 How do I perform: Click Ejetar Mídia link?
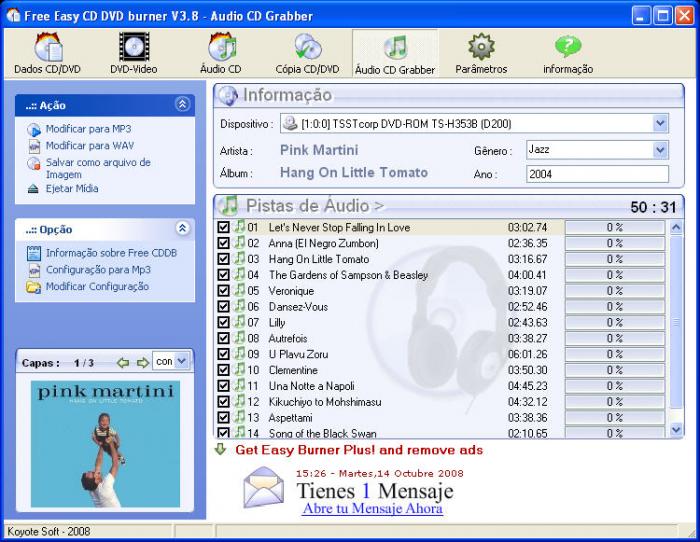tap(72, 188)
